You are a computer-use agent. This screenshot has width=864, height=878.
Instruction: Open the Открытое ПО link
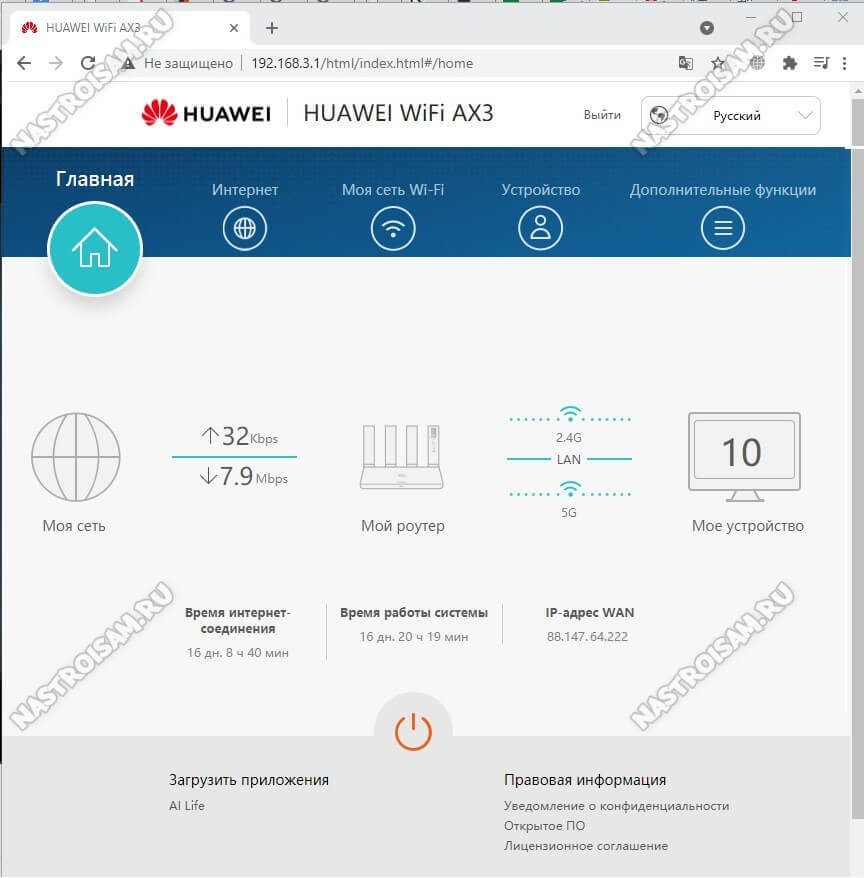click(x=544, y=826)
